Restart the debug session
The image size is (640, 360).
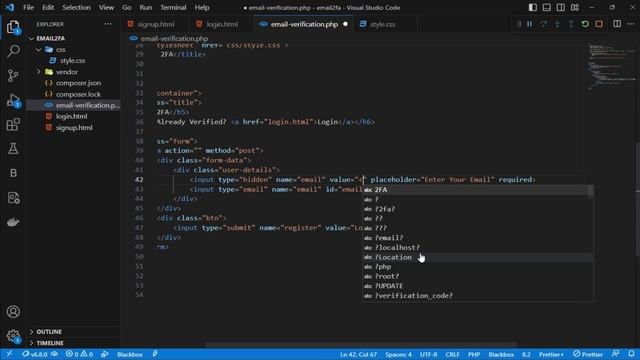tap(585, 24)
